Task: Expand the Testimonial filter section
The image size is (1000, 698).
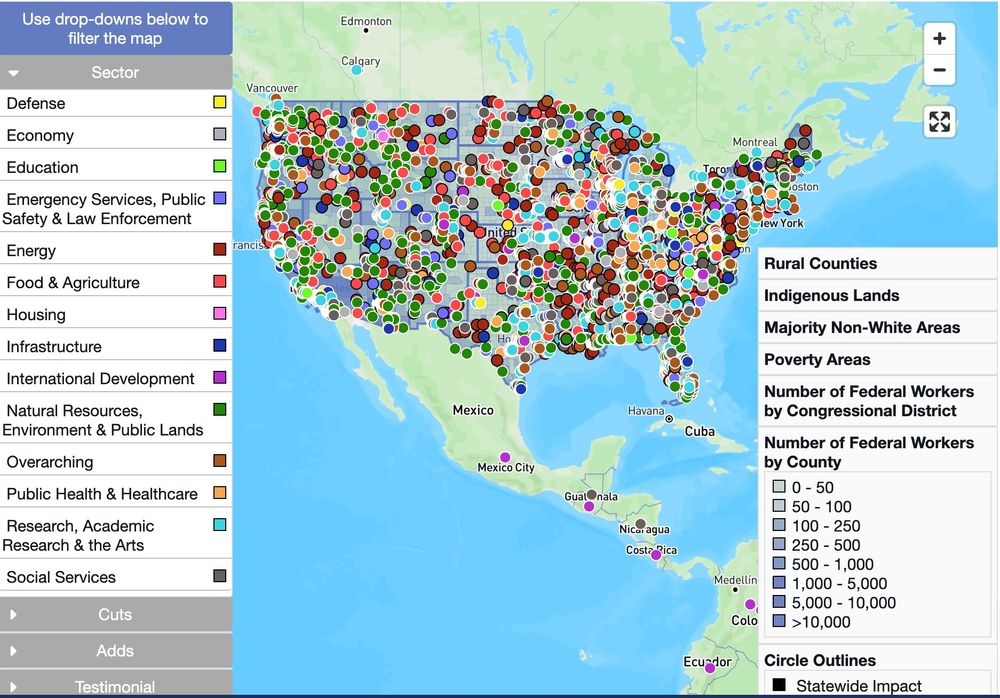Action: [x=115, y=686]
